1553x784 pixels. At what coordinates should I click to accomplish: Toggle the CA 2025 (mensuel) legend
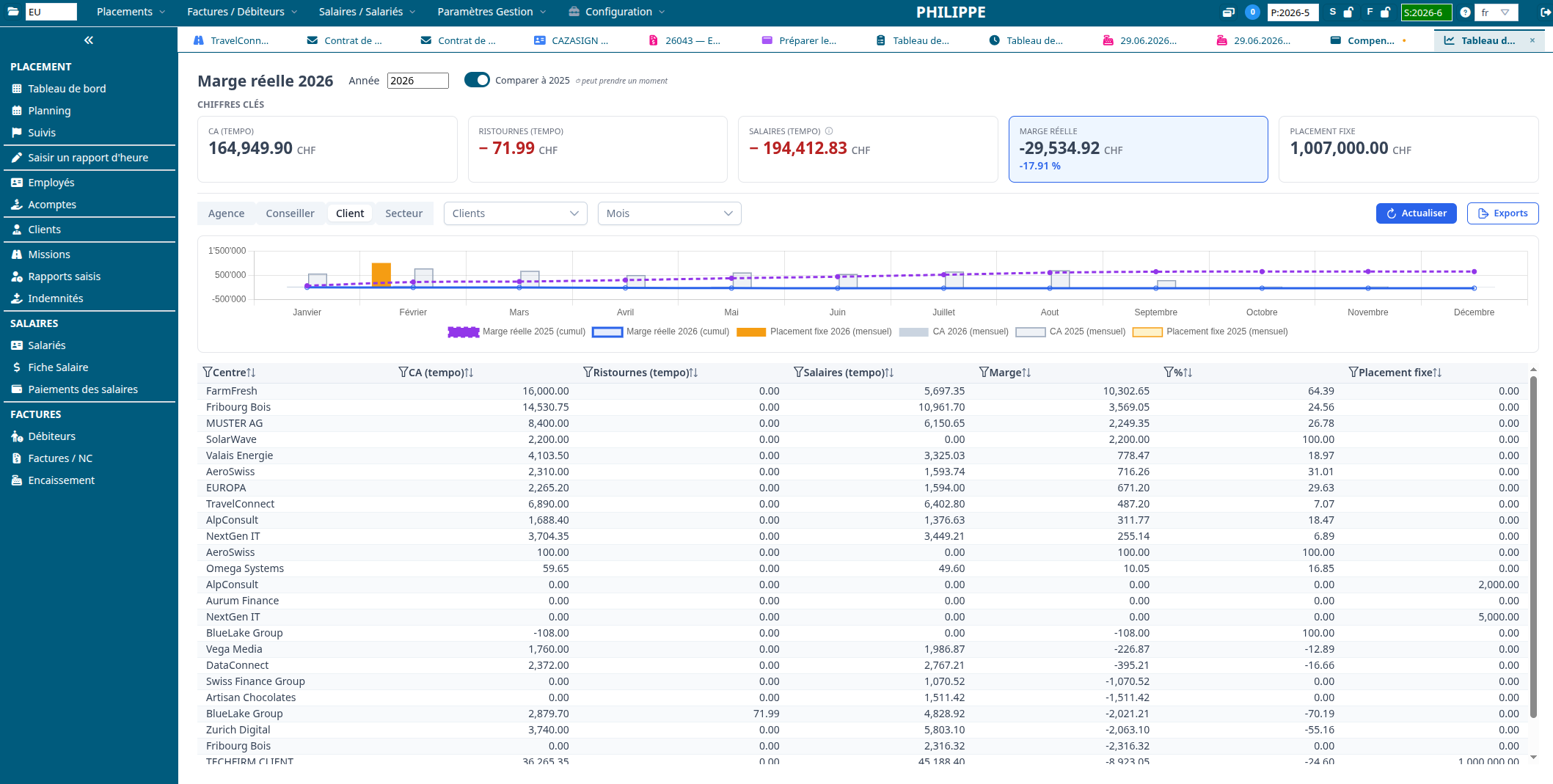1070,331
